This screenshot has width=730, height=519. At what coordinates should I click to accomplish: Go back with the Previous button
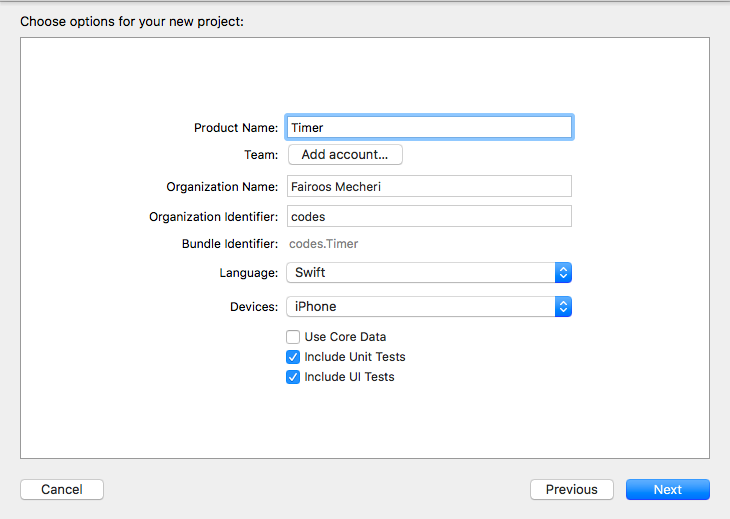[x=572, y=489]
